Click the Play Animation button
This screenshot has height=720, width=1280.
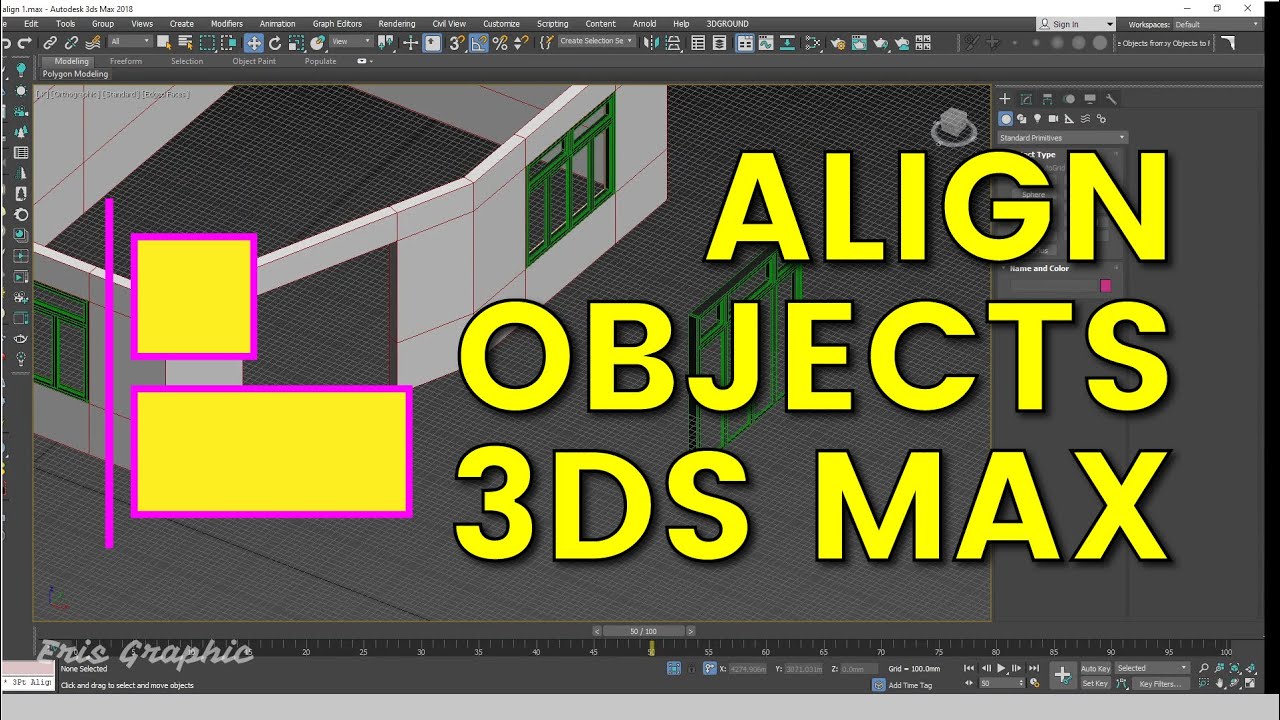tap(1001, 668)
